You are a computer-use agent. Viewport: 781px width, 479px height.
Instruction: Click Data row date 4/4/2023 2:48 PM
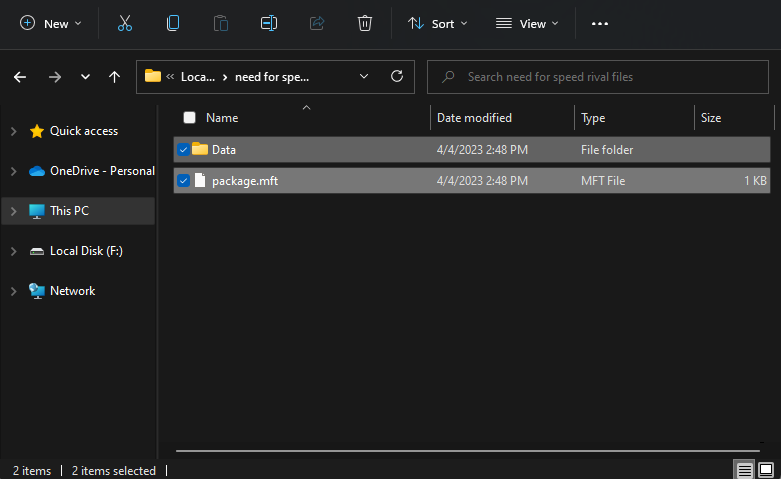pos(482,149)
